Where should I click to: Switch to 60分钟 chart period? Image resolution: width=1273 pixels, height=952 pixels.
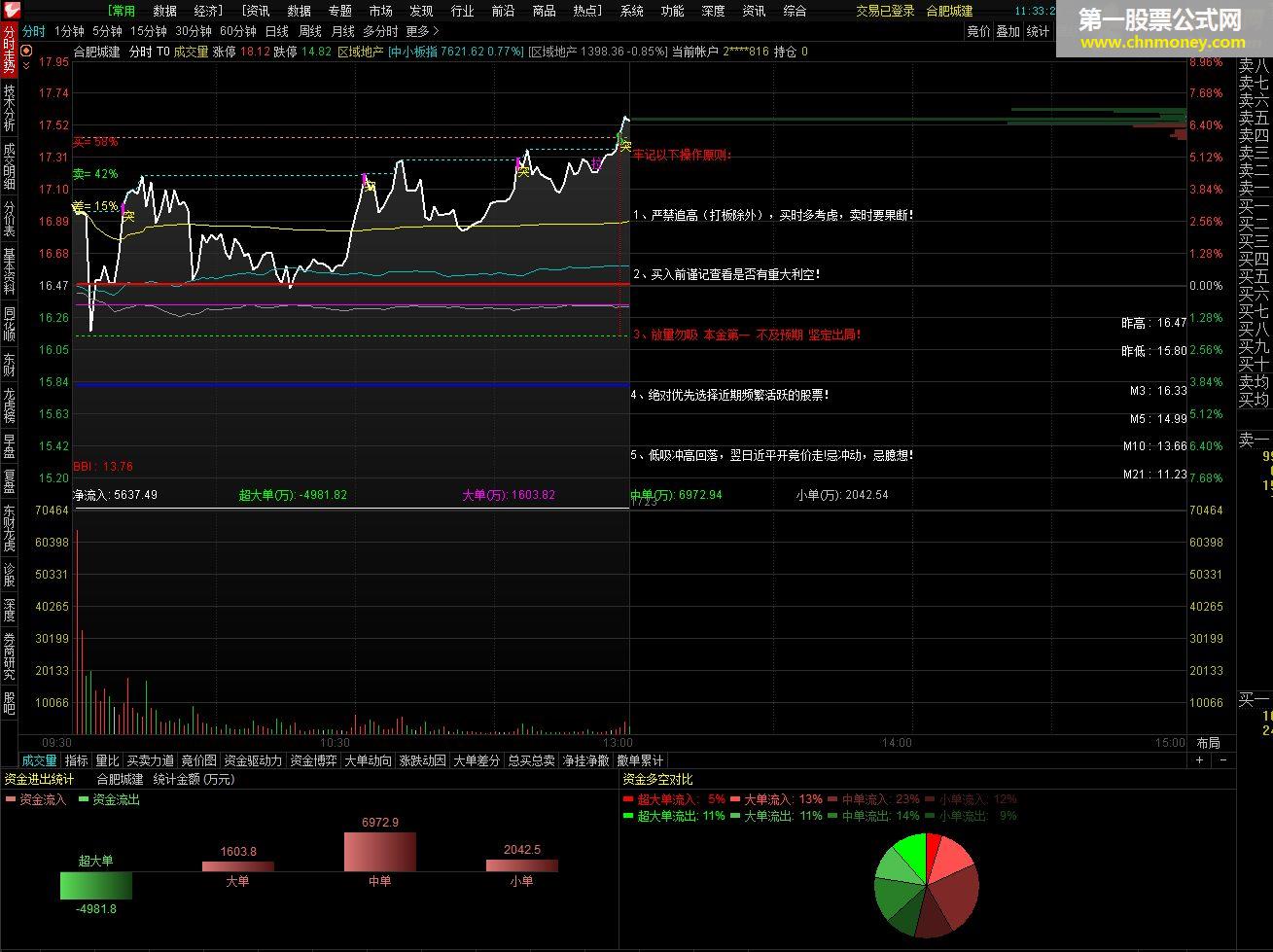pyautogui.click(x=238, y=31)
